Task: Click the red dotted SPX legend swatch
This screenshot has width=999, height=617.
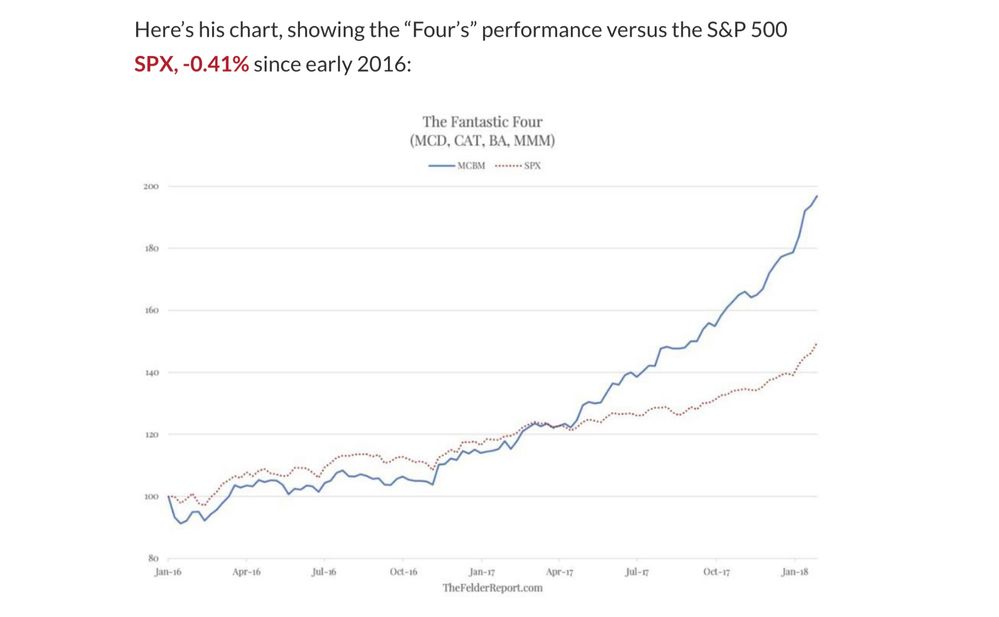Action: 508,165
